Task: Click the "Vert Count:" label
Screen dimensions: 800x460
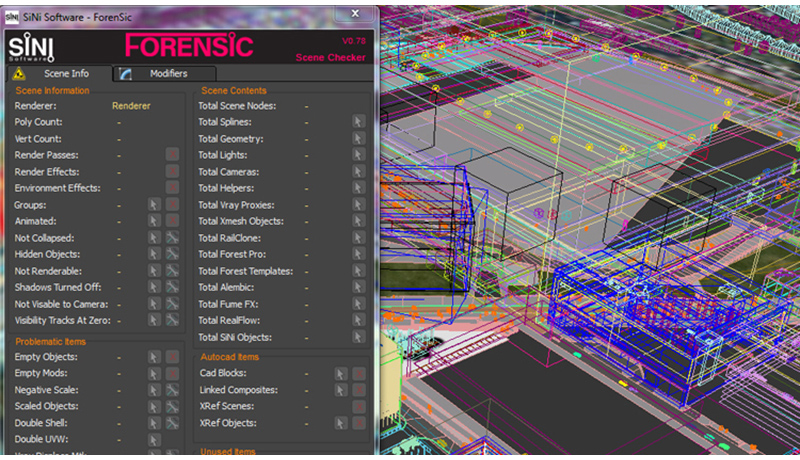Action: [38, 139]
